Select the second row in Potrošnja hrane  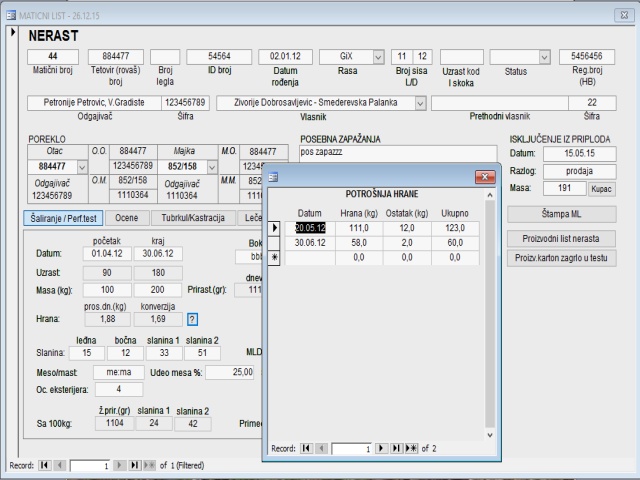tap(276, 242)
